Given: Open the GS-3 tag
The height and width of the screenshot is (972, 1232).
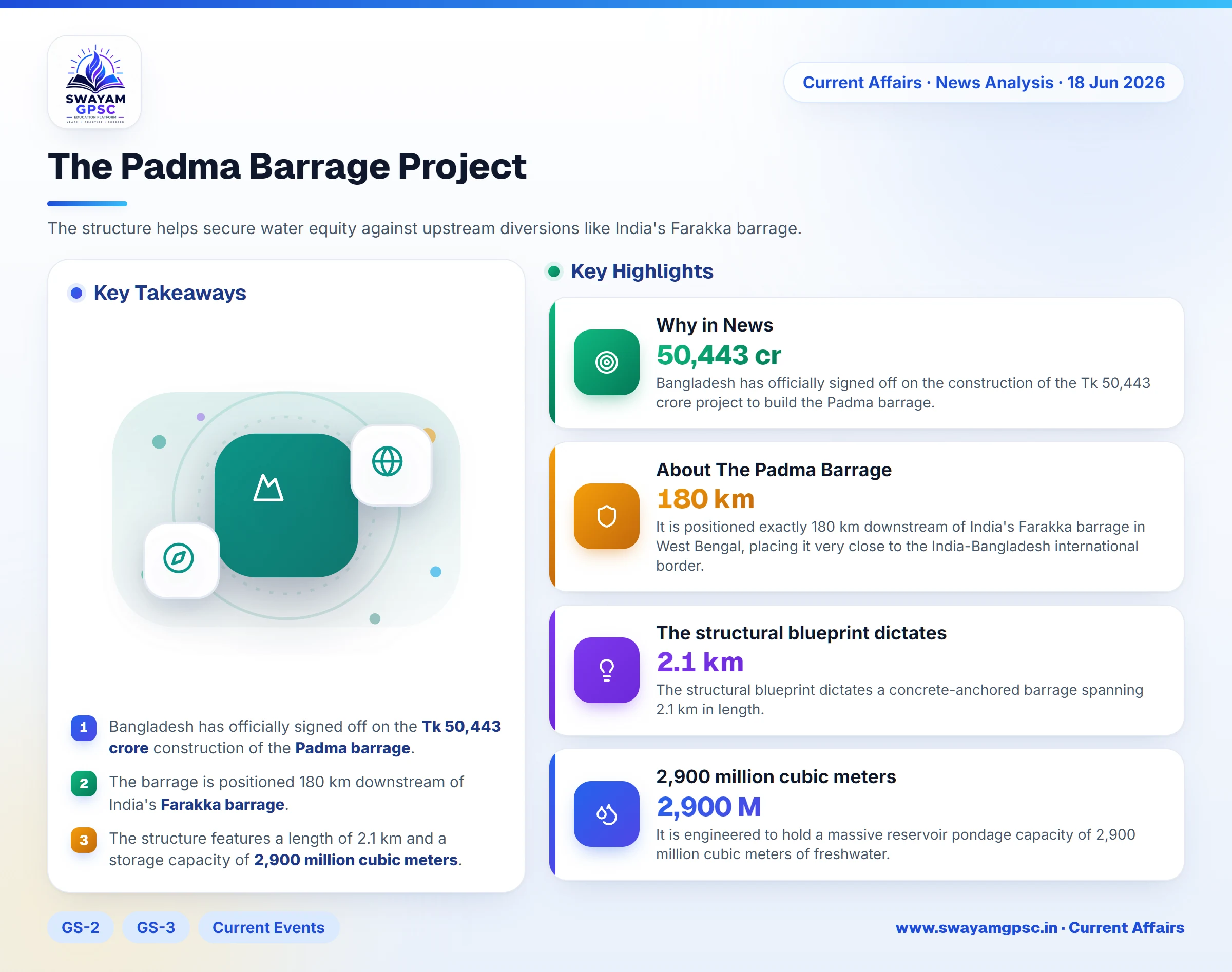Looking at the screenshot, I should [156, 928].
